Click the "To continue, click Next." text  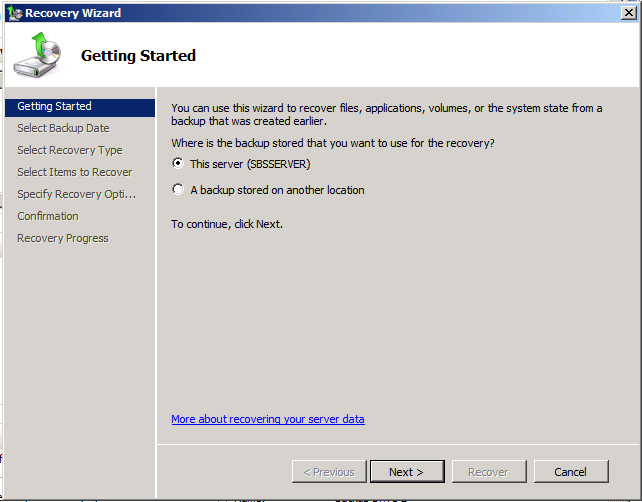227,224
